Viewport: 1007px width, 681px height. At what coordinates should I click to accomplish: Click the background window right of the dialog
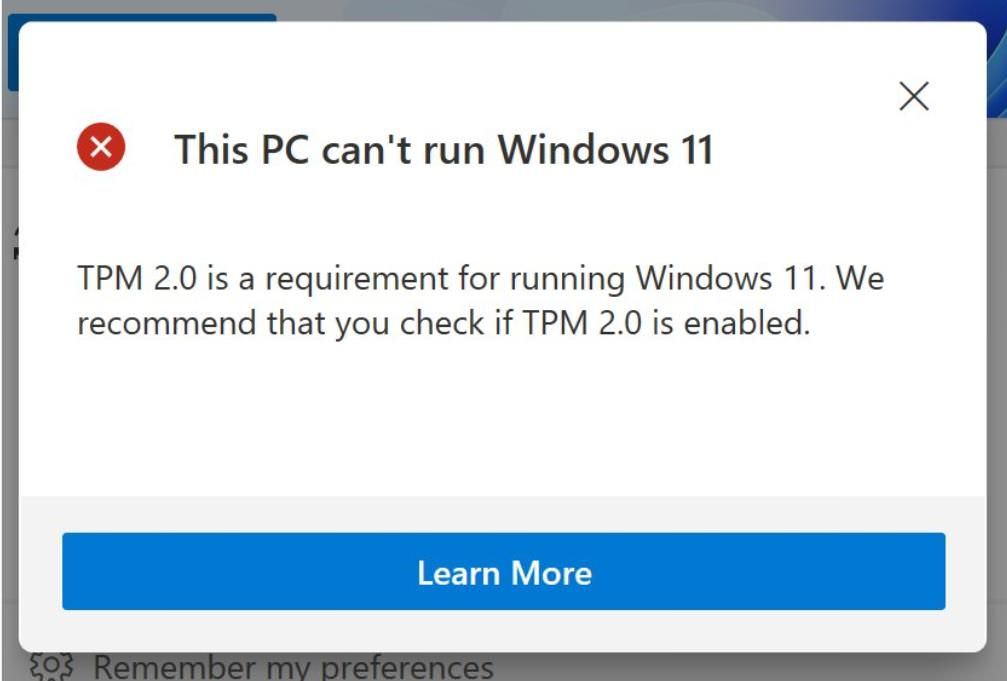(x=997, y=300)
